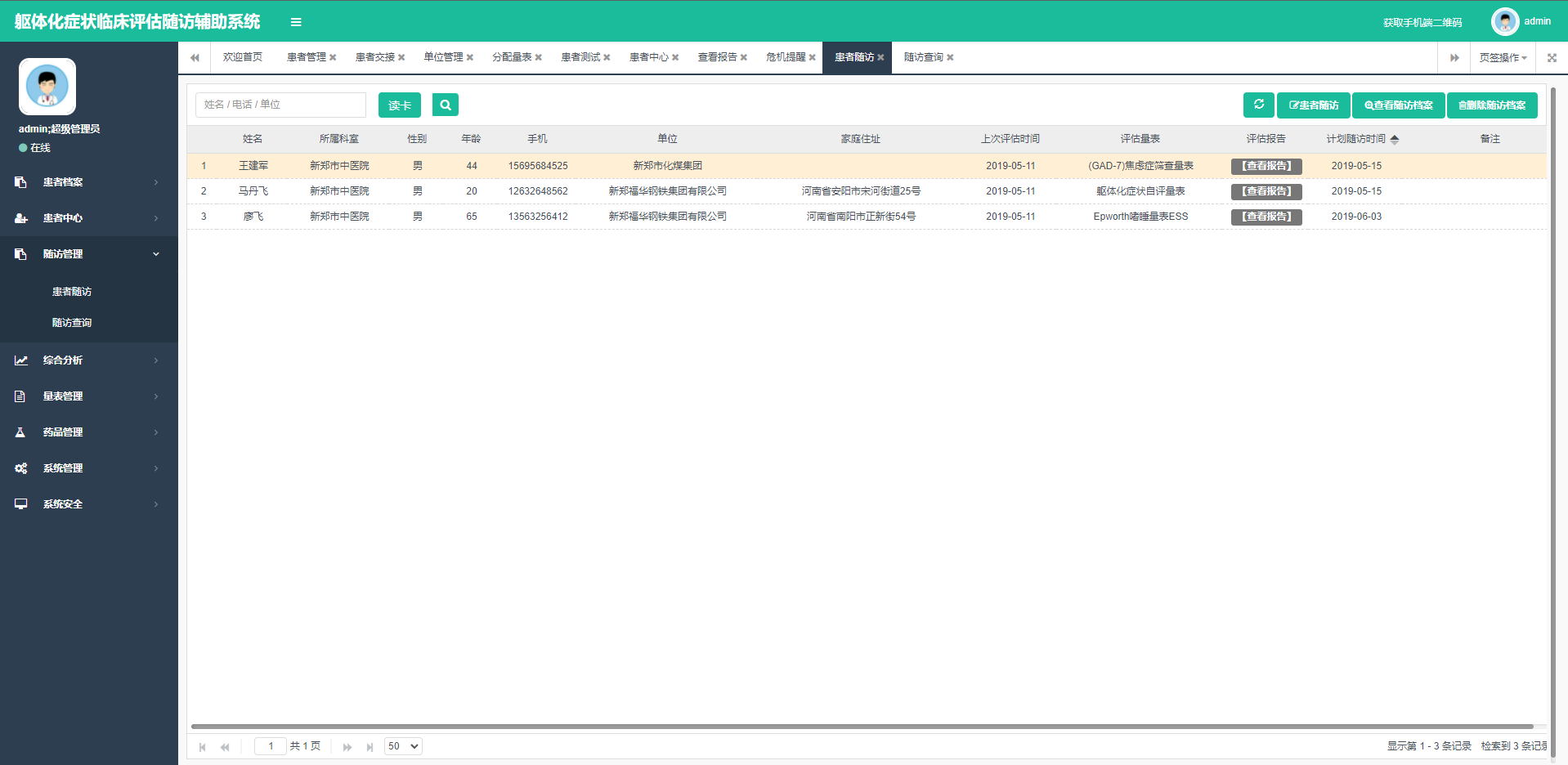Select 随访查询 in sidebar submenu
This screenshot has height=765, width=1568.
pyautogui.click(x=72, y=323)
